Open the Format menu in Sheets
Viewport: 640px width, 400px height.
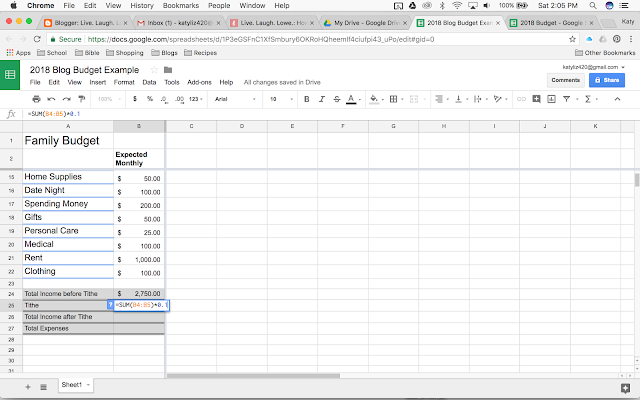[124, 82]
